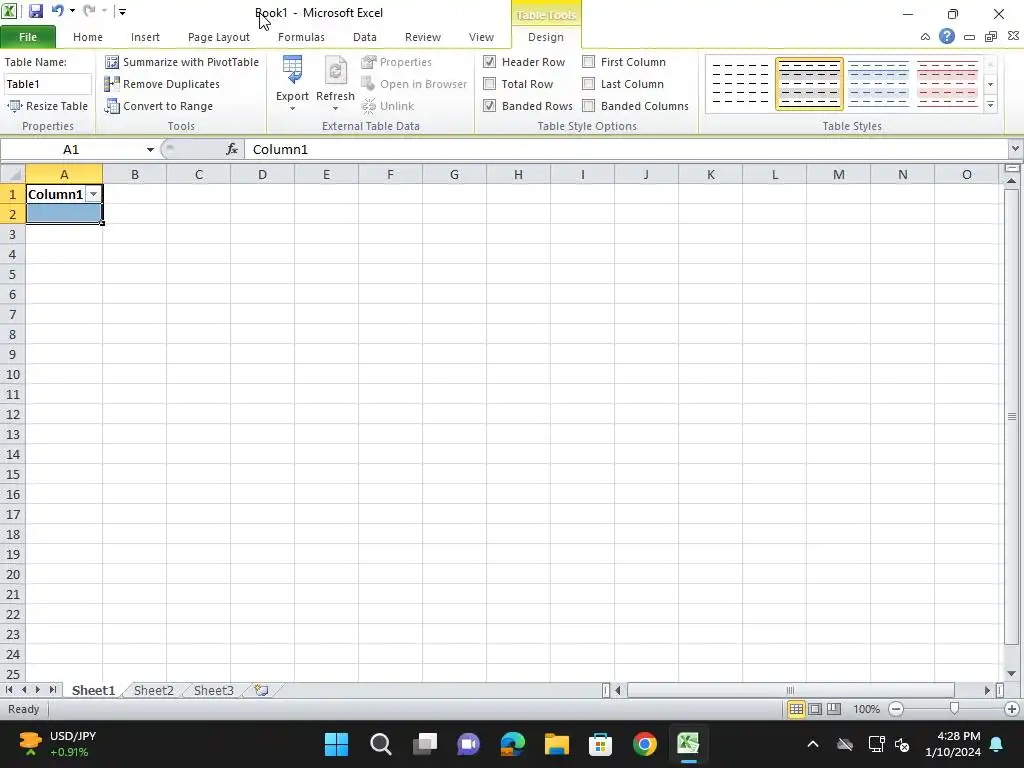The image size is (1024, 768).
Task: Open Google Chrome from the taskbar
Action: click(x=645, y=744)
